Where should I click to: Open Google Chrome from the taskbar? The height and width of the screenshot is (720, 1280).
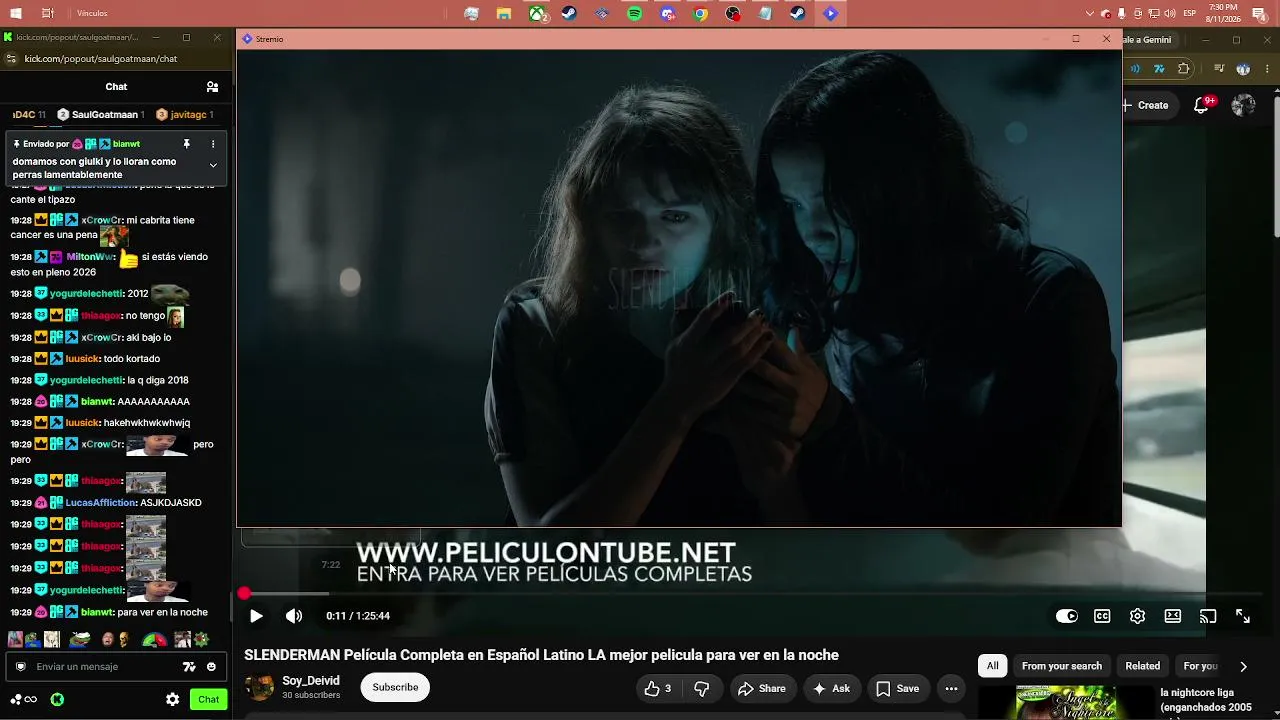point(701,14)
